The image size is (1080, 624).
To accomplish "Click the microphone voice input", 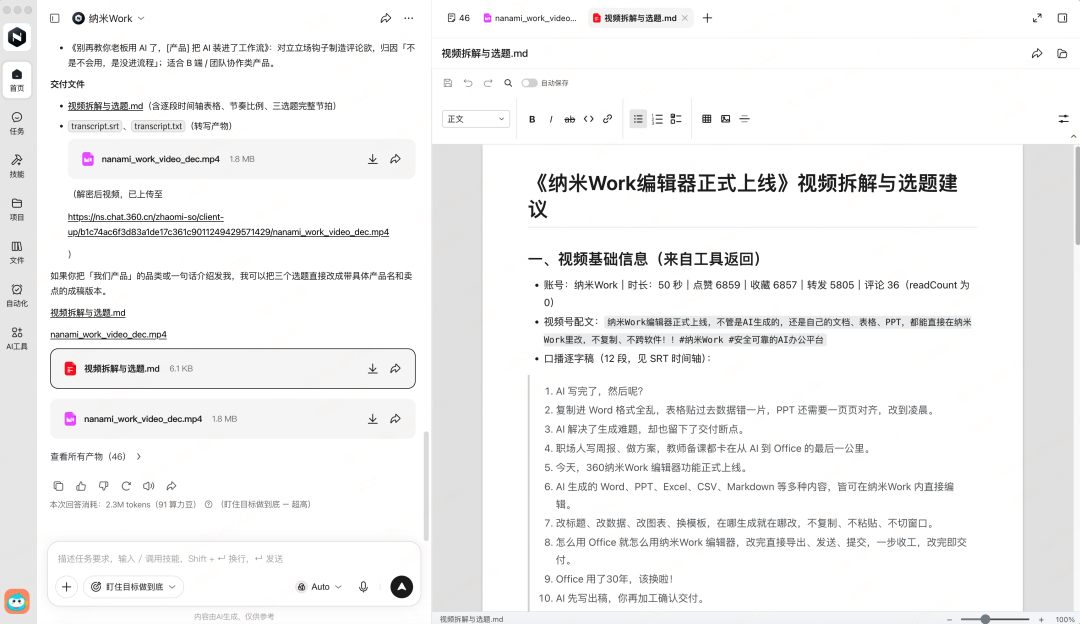I will pyautogui.click(x=363, y=587).
